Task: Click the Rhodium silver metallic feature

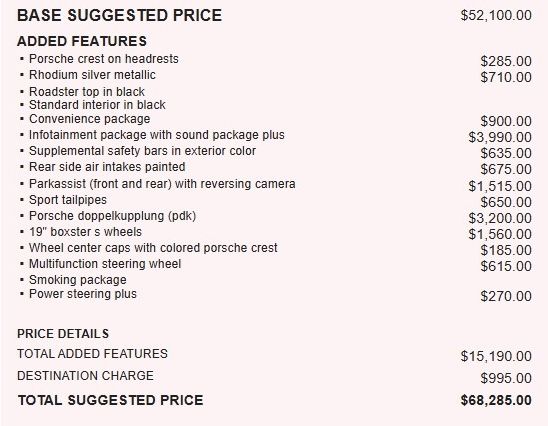Action: point(92,75)
